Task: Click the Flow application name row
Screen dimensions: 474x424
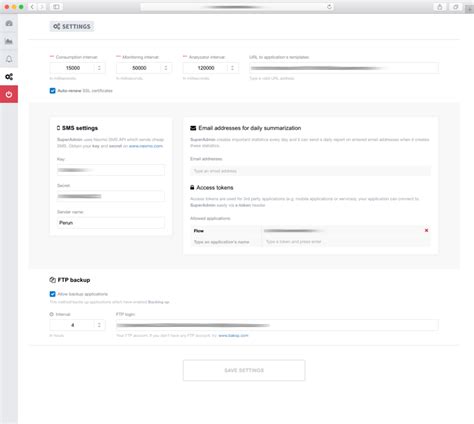Action: tap(226, 231)
